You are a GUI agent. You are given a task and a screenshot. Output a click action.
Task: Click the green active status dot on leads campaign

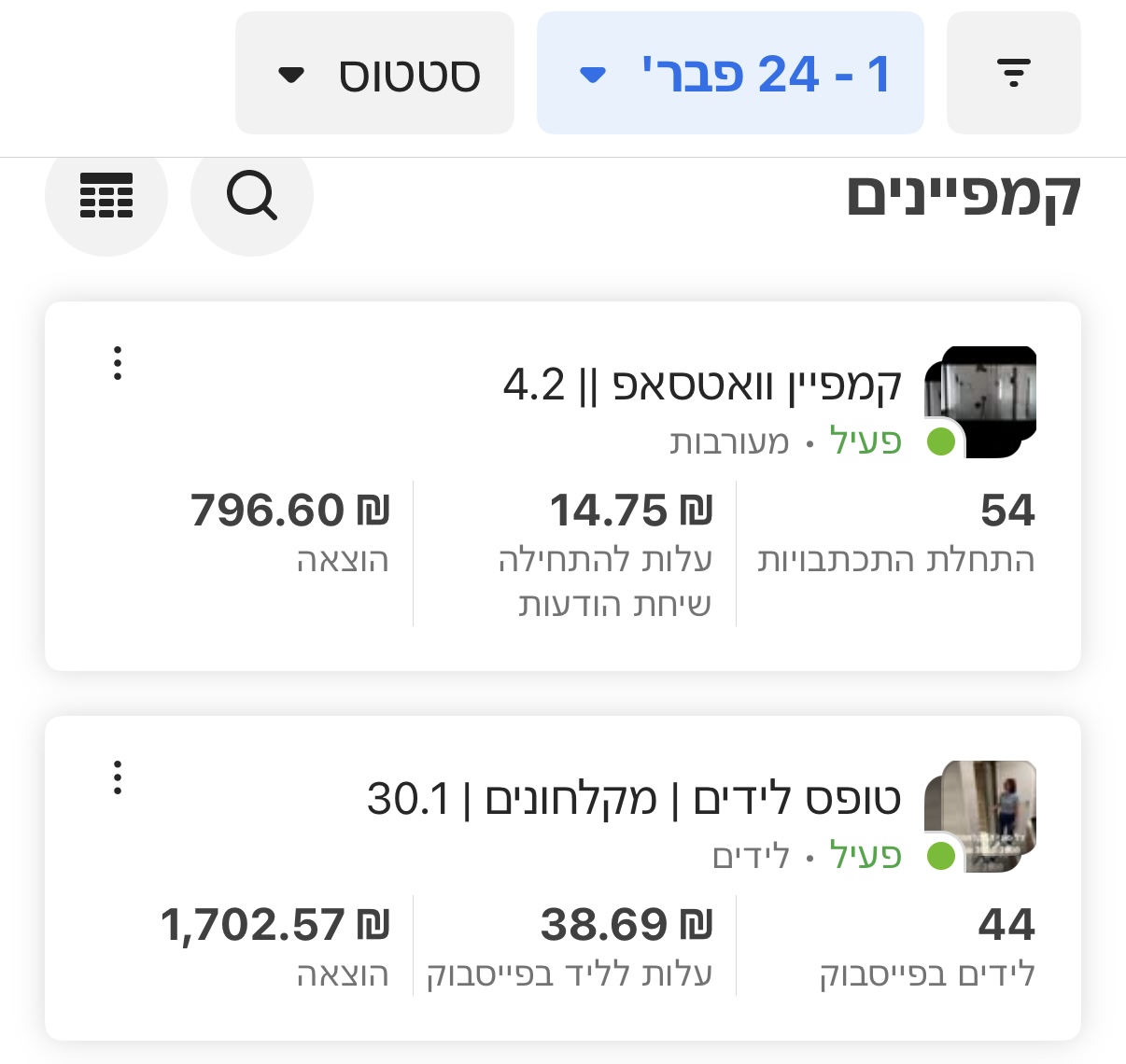click(x=942, y=857)
